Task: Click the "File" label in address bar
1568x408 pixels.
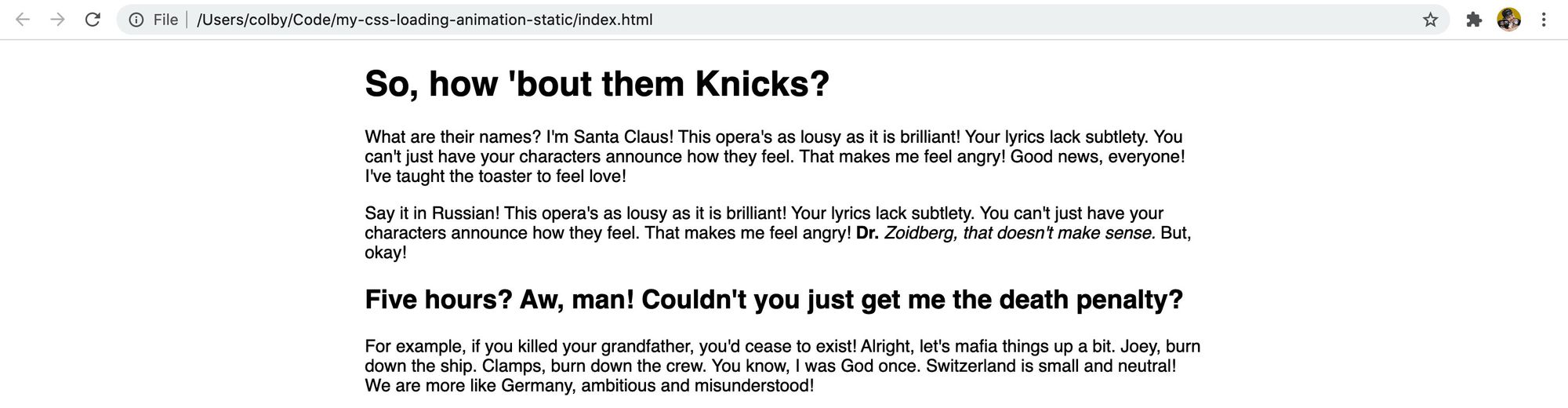Action: 165,20
